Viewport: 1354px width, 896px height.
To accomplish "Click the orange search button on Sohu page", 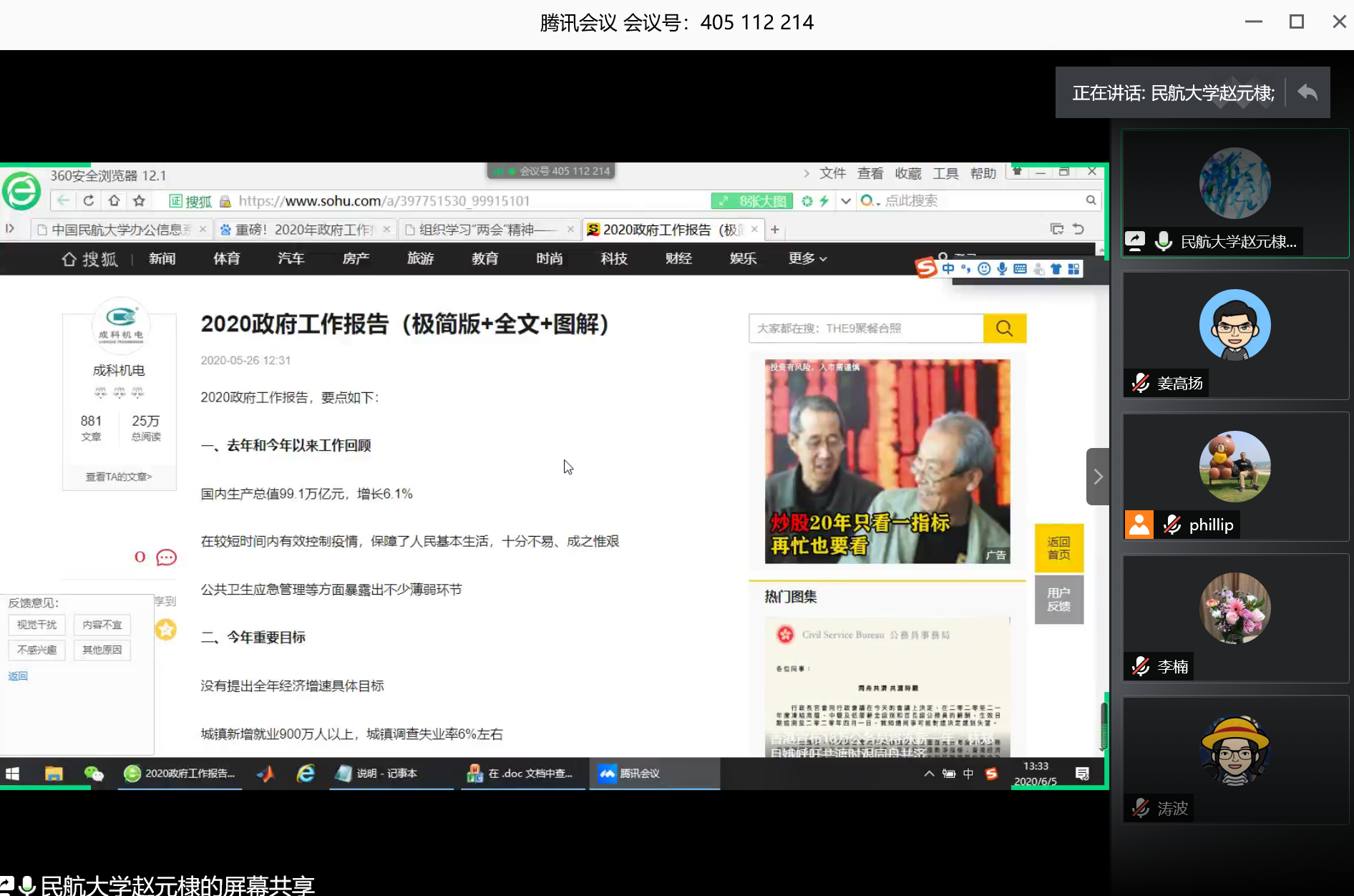I will coord(1004,328).
